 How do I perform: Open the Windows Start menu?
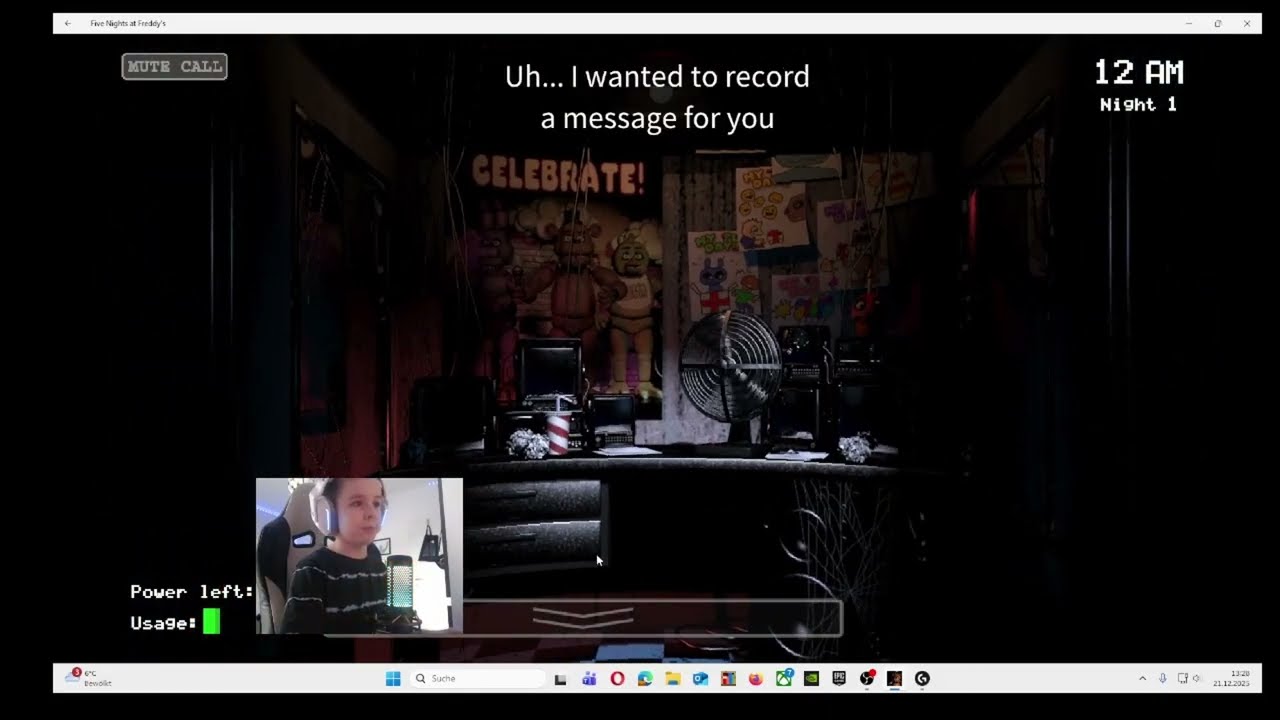(x=393, y=679)
